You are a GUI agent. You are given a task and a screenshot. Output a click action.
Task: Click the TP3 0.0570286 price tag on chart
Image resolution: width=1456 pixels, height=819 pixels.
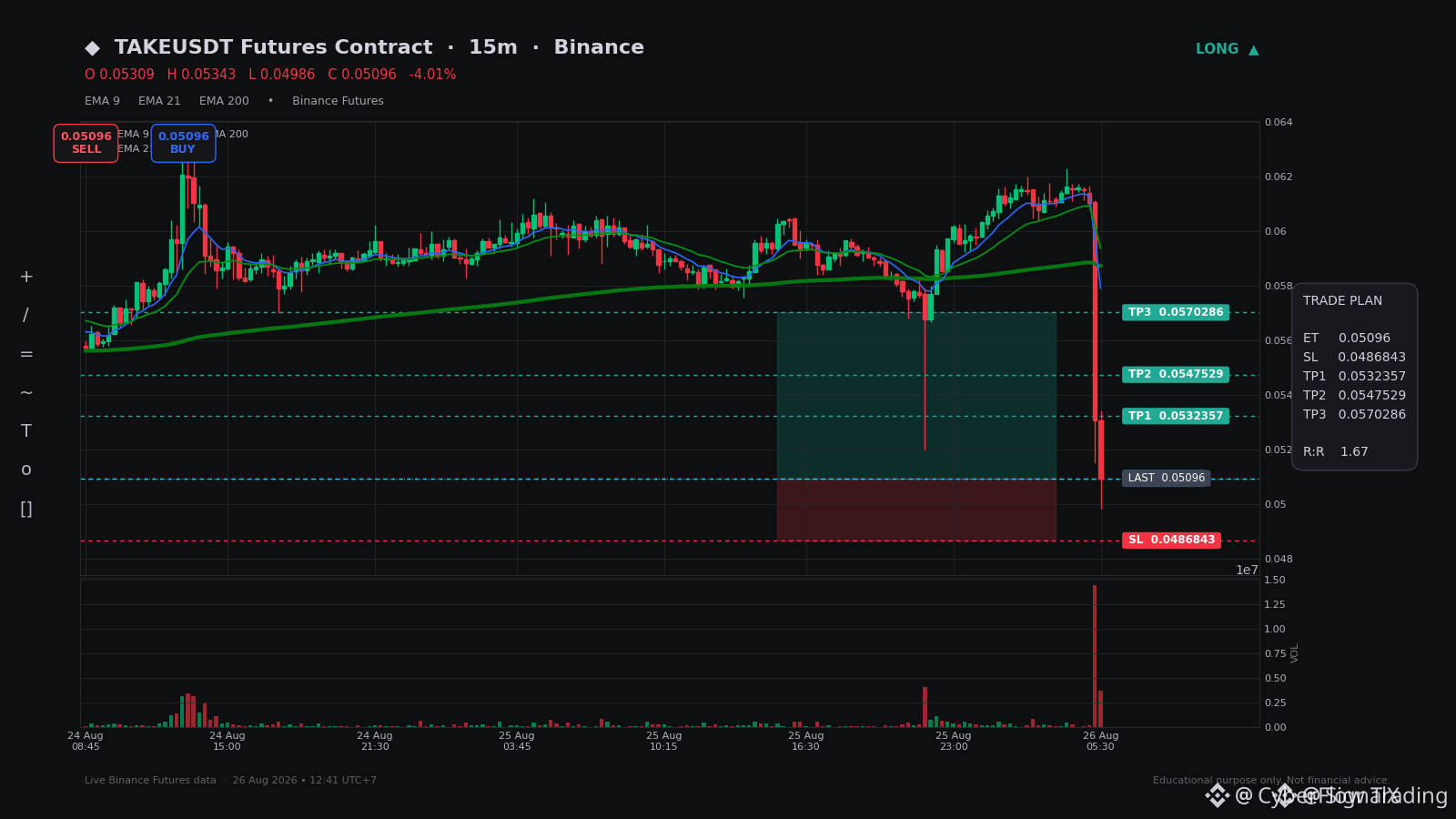[x=1176, y=312]
